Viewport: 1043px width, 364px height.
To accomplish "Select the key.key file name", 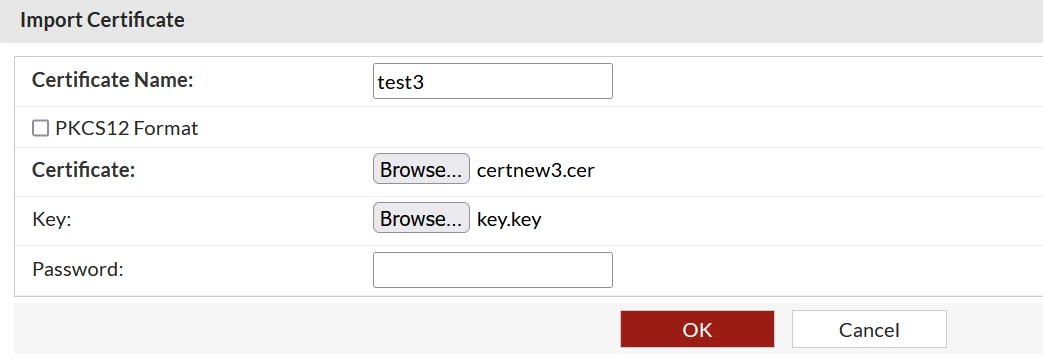I will click(509, 220).
